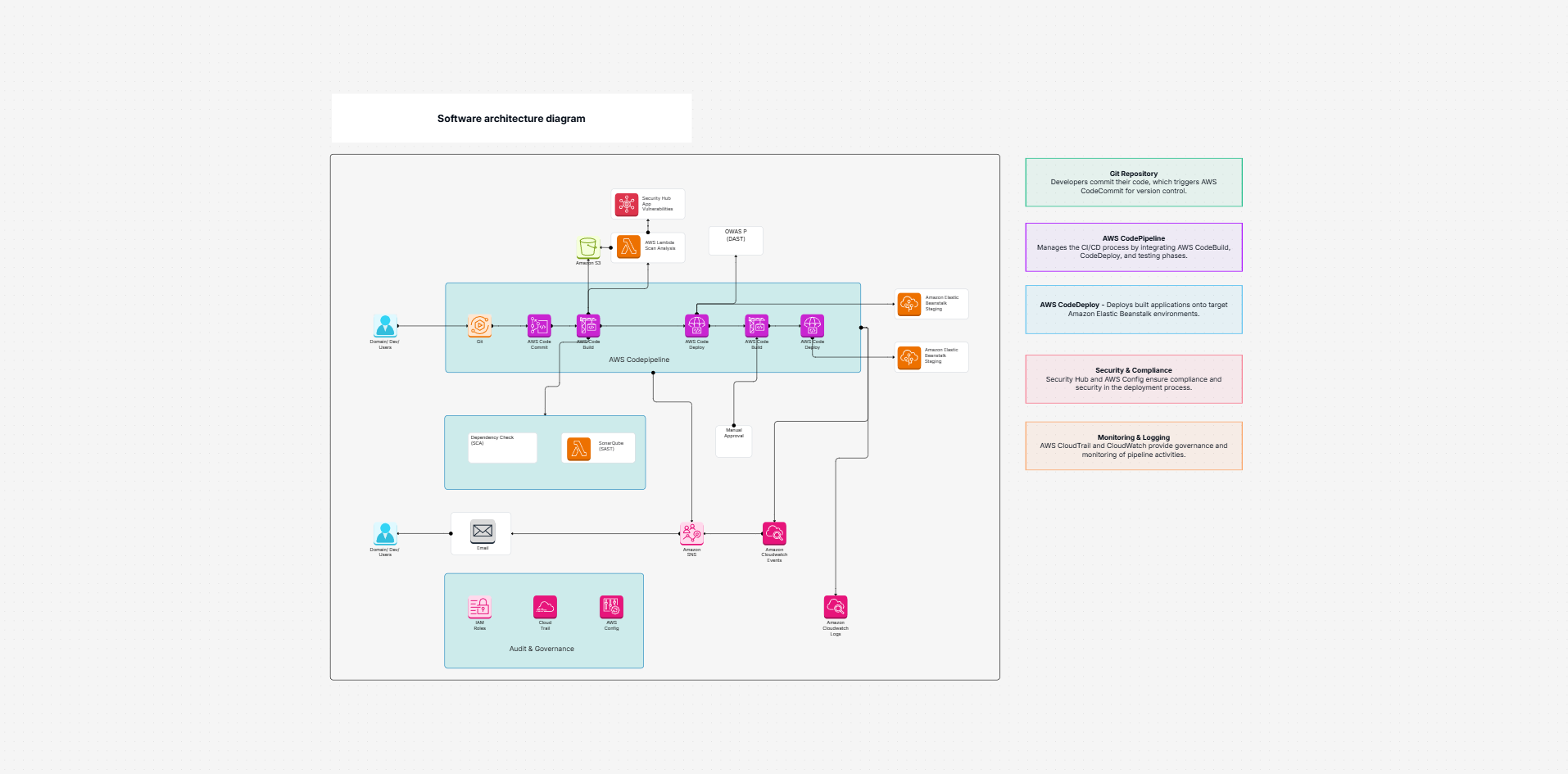Click the final AWS Code Deploy icon in the pipeline
The height and width of the screenshot is (774, 1568).
(x=812, y=326)
